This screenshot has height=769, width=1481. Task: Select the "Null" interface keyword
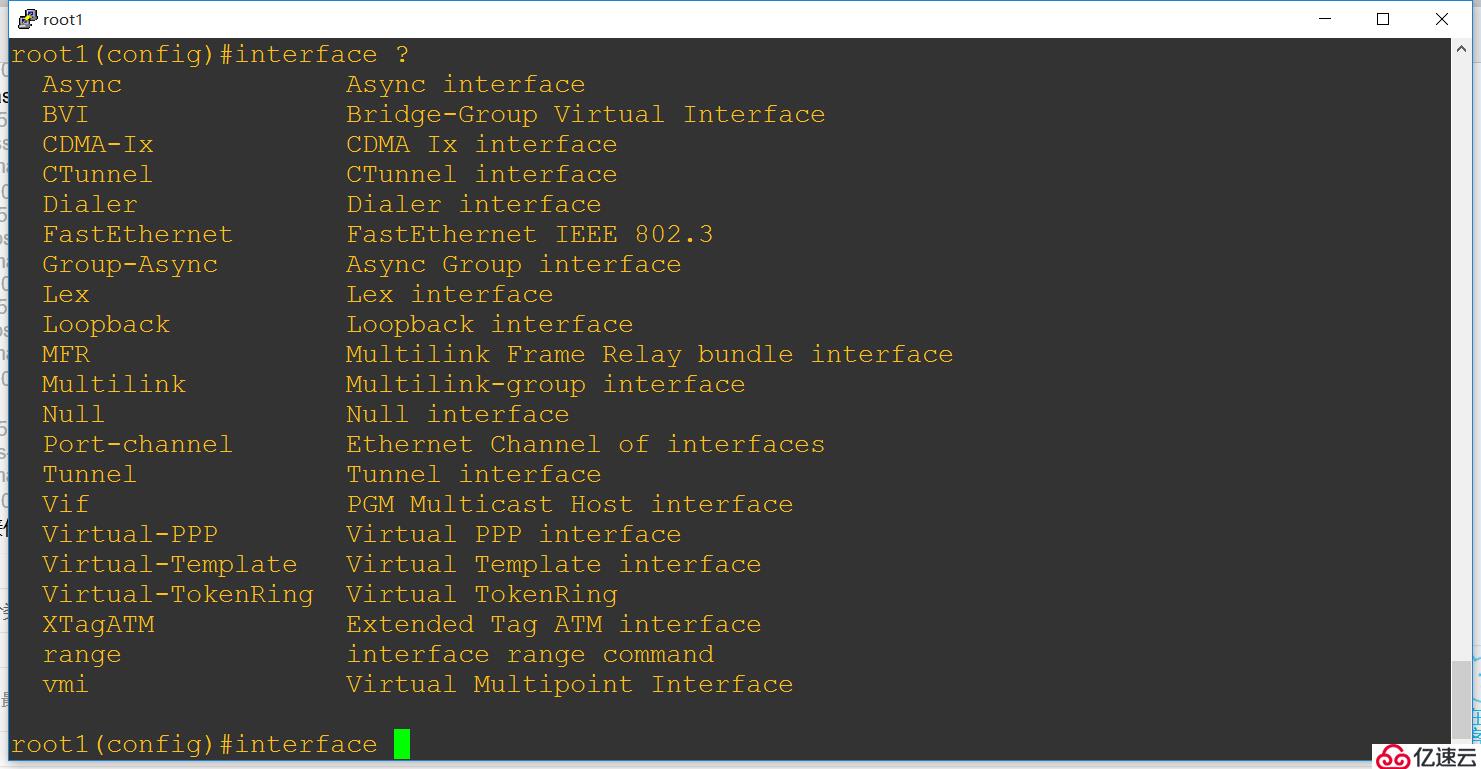[x=73, y=415]
